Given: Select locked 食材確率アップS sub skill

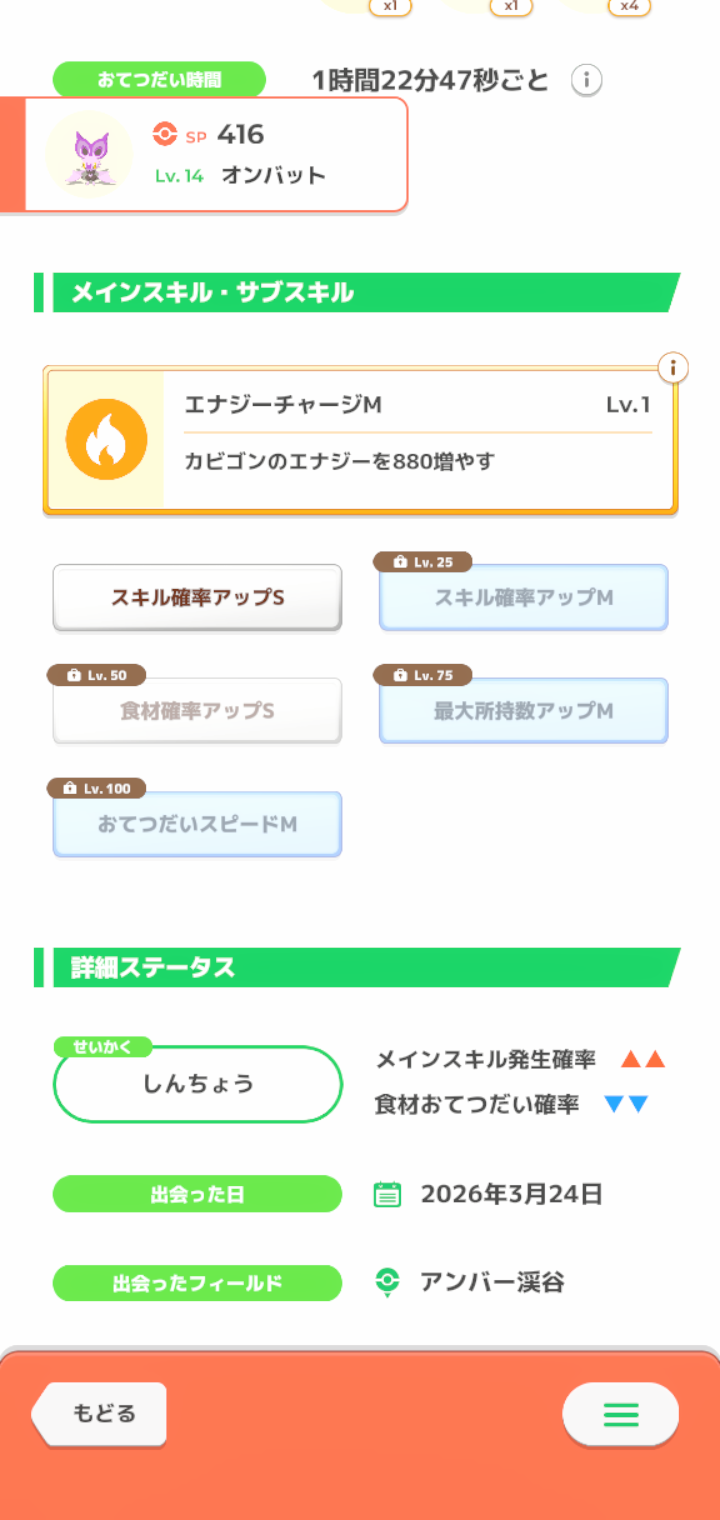Looking at the screenshot, I should tap(197, 711).
